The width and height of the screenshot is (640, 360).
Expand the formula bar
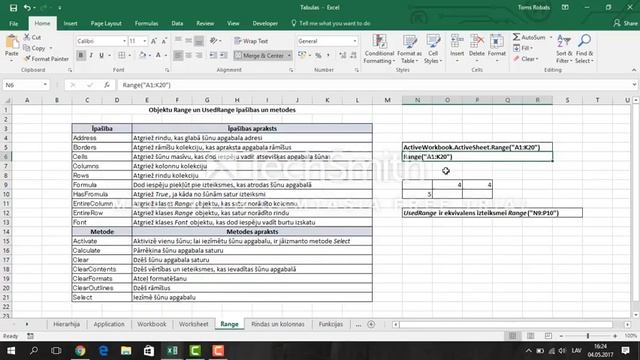[x=634, y=85]
